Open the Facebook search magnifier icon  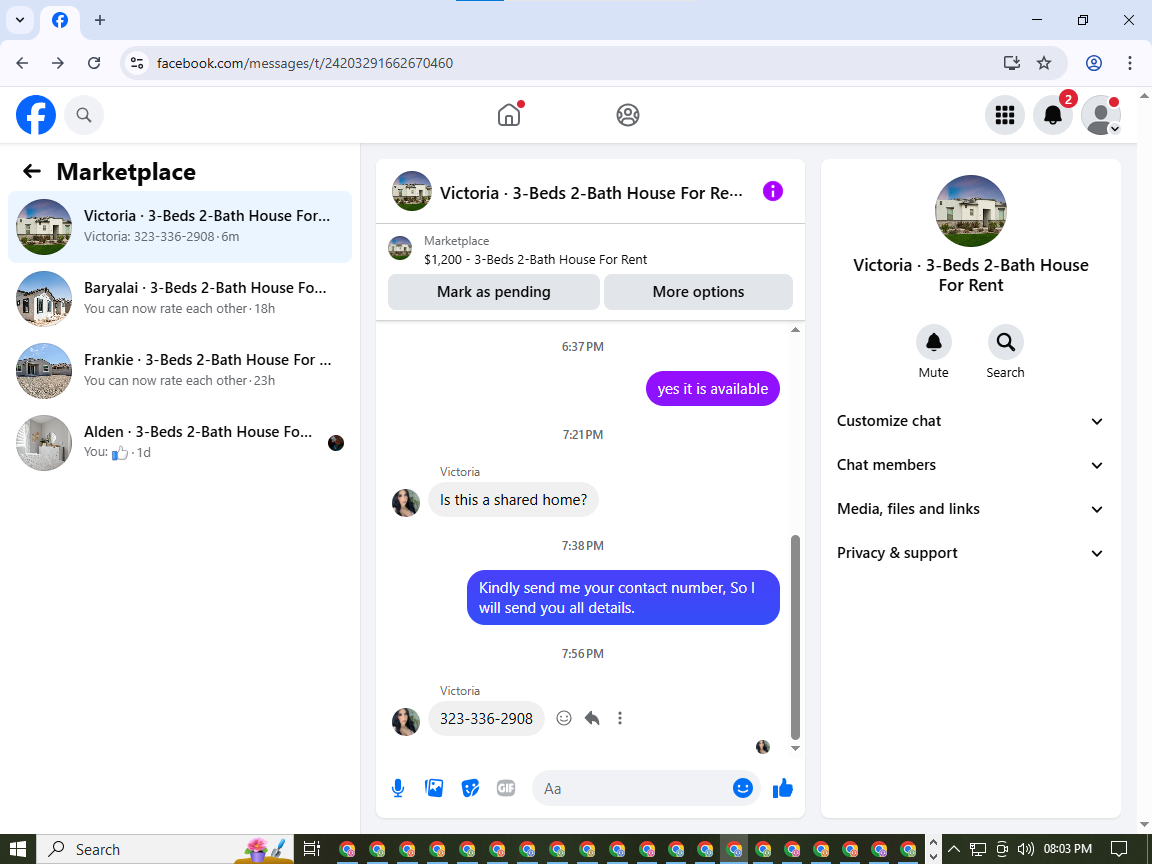tap(84, 115)
